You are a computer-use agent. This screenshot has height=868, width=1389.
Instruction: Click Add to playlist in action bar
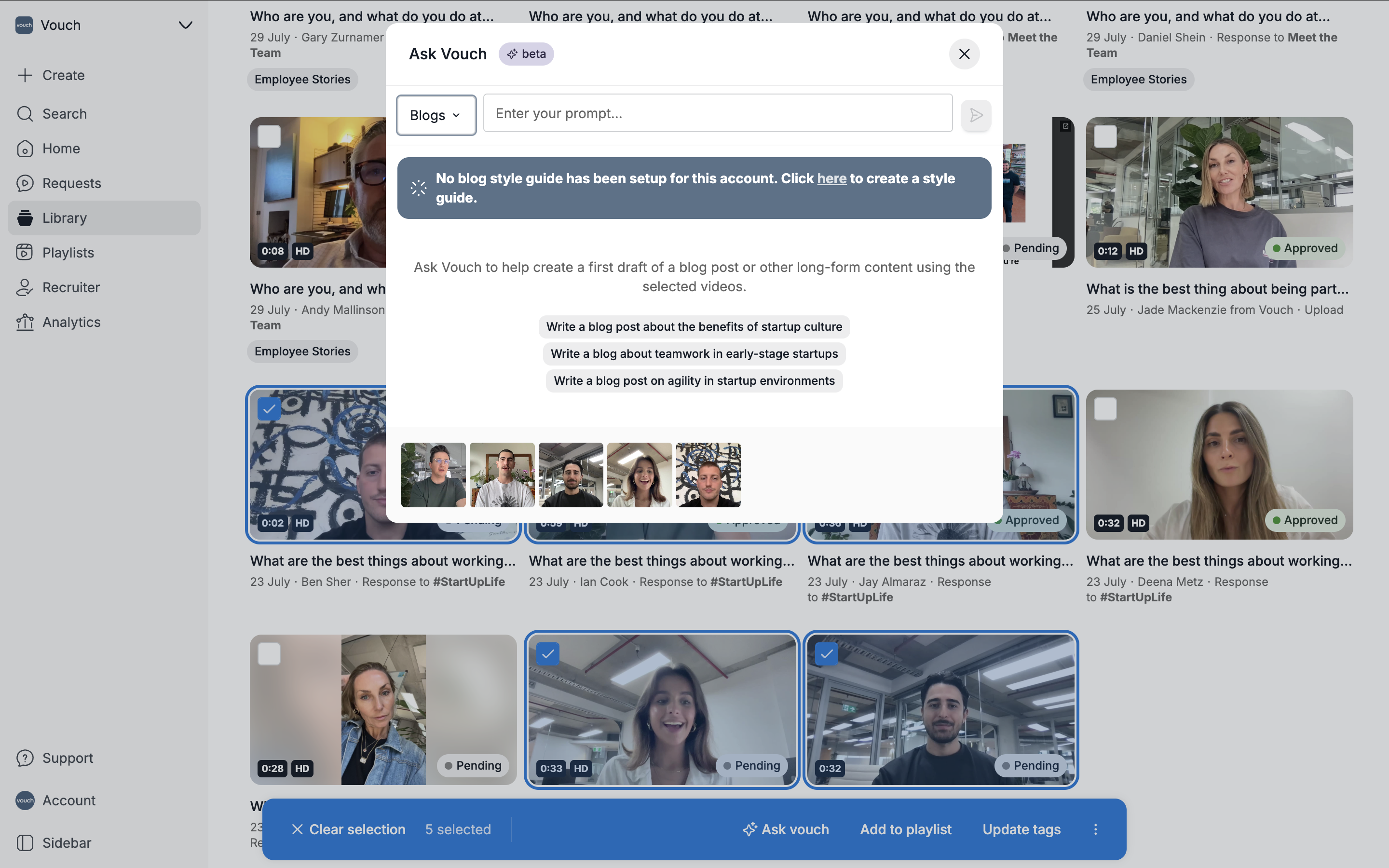(x=906, y=829)
